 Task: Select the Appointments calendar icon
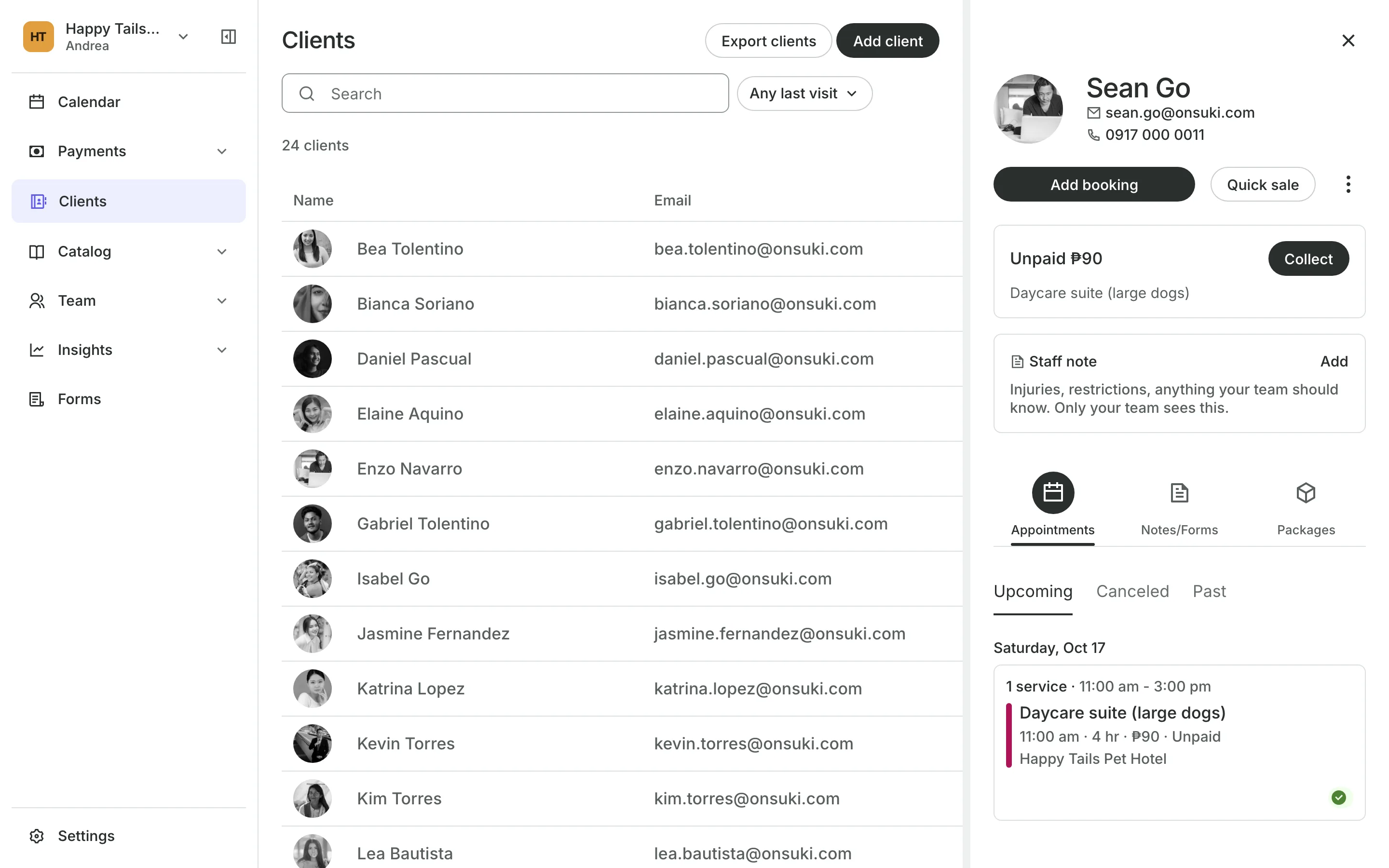(1053, 492)
